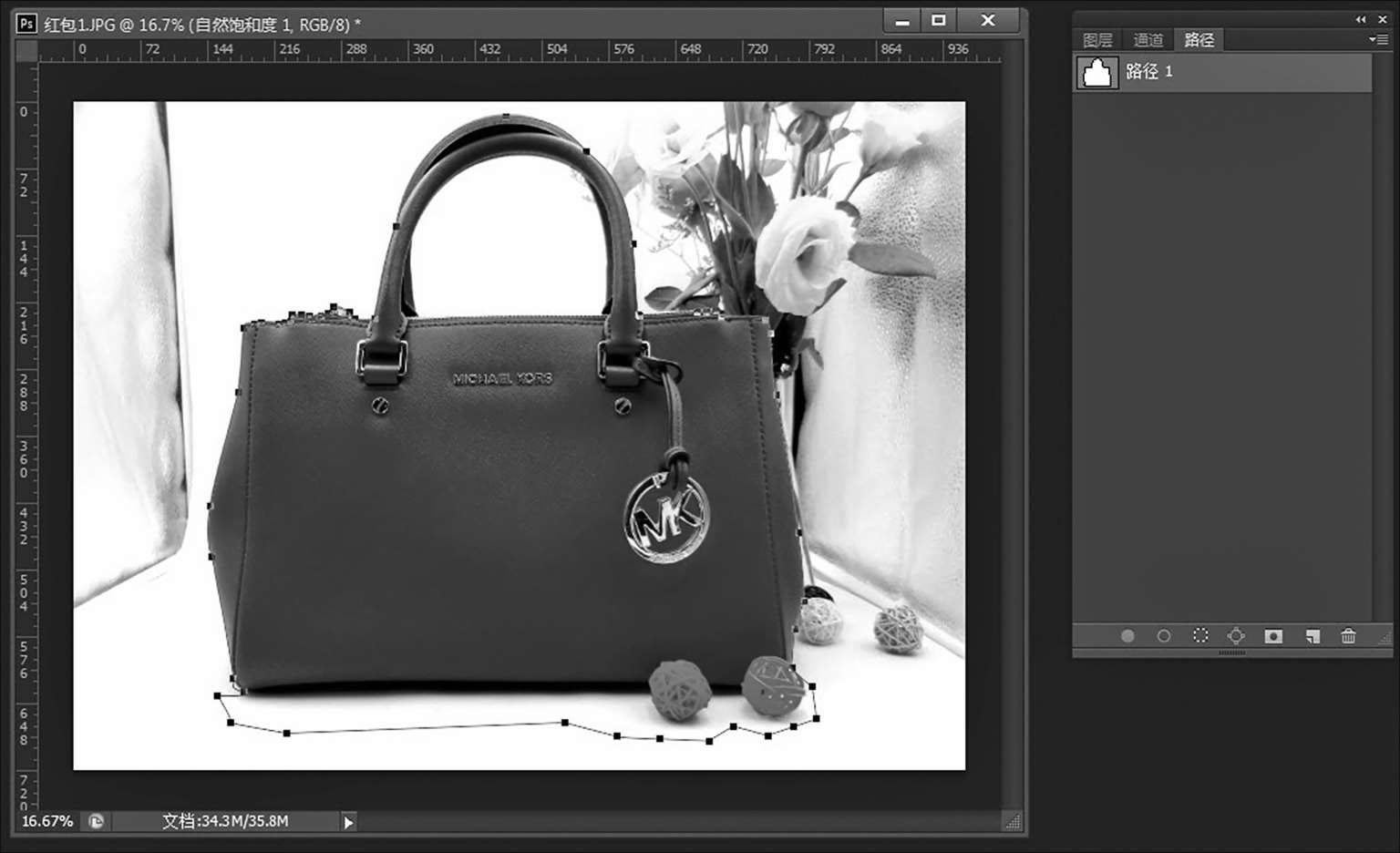
Task: Open the Paths panel flyout menu
Action: click(1377, 39)
